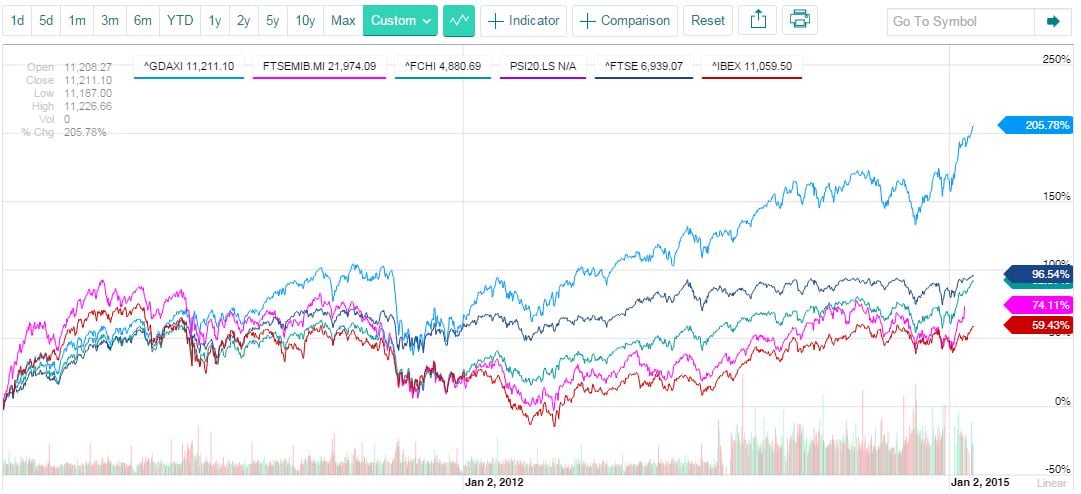Click the share chart icon
The image size is (1081, 494).
click(x=759, y=20)
